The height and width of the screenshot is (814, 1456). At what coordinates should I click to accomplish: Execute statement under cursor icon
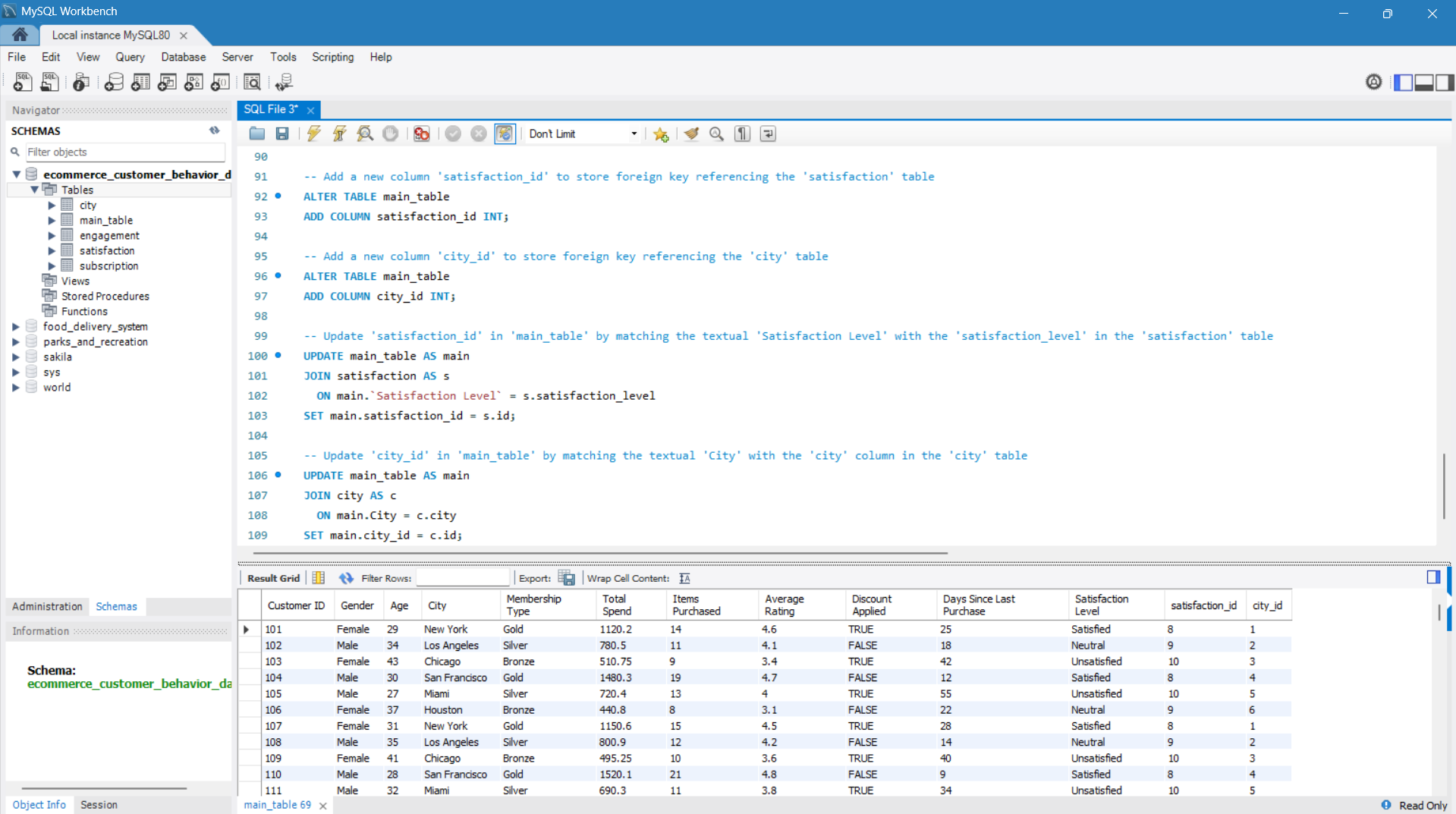339,134
